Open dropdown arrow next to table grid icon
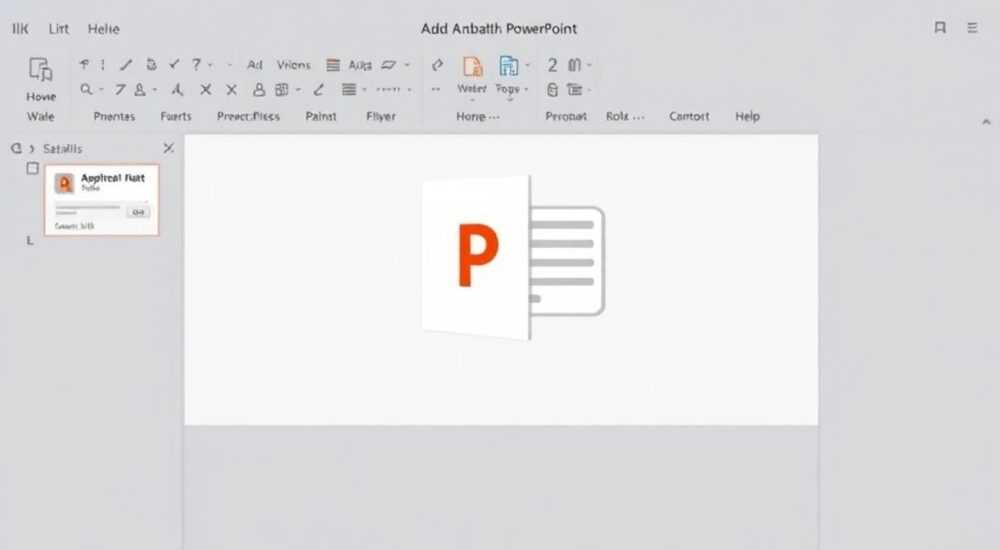This screenshot has height=550, width=1000. [x=297, y=90]
